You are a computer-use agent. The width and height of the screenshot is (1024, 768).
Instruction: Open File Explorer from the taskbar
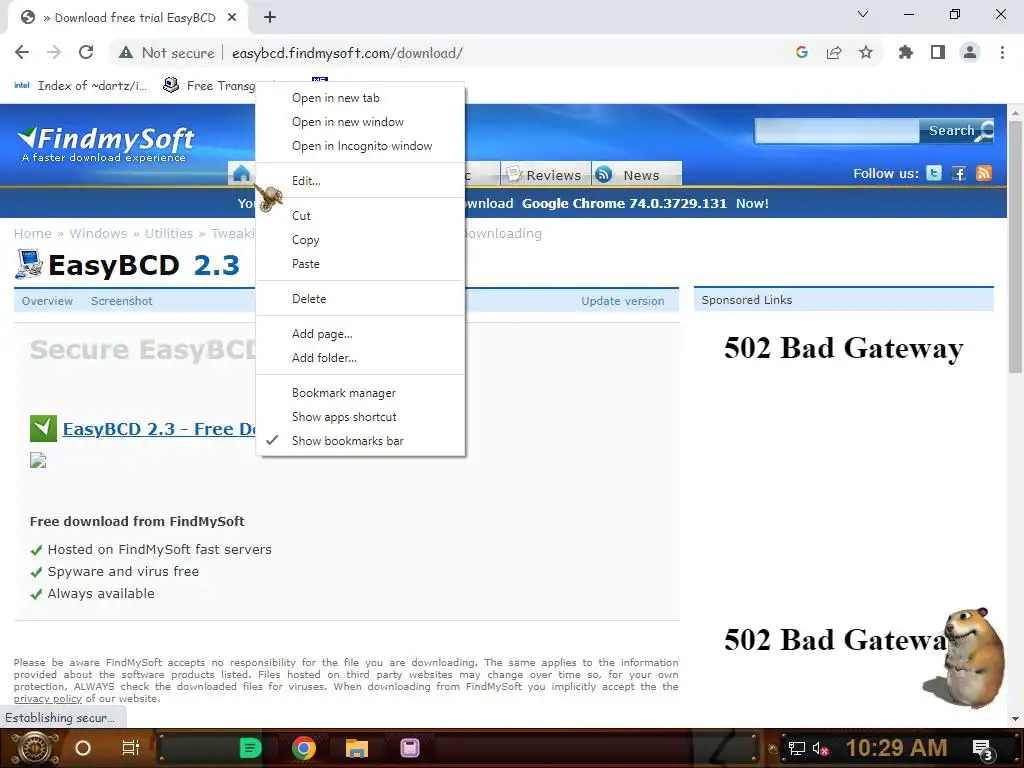pos(357,748)
